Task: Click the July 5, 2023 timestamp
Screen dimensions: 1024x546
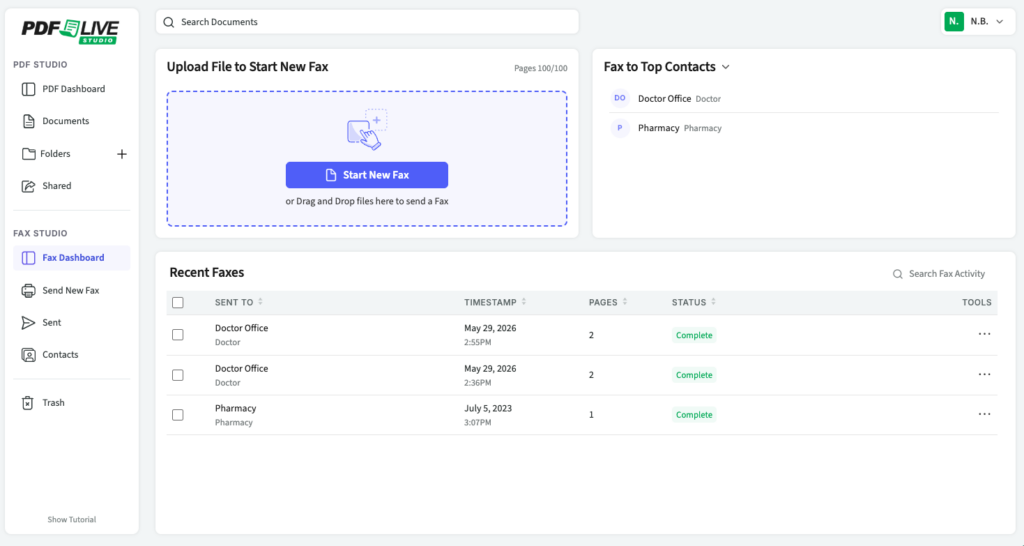Action: (x=488, y=408)
